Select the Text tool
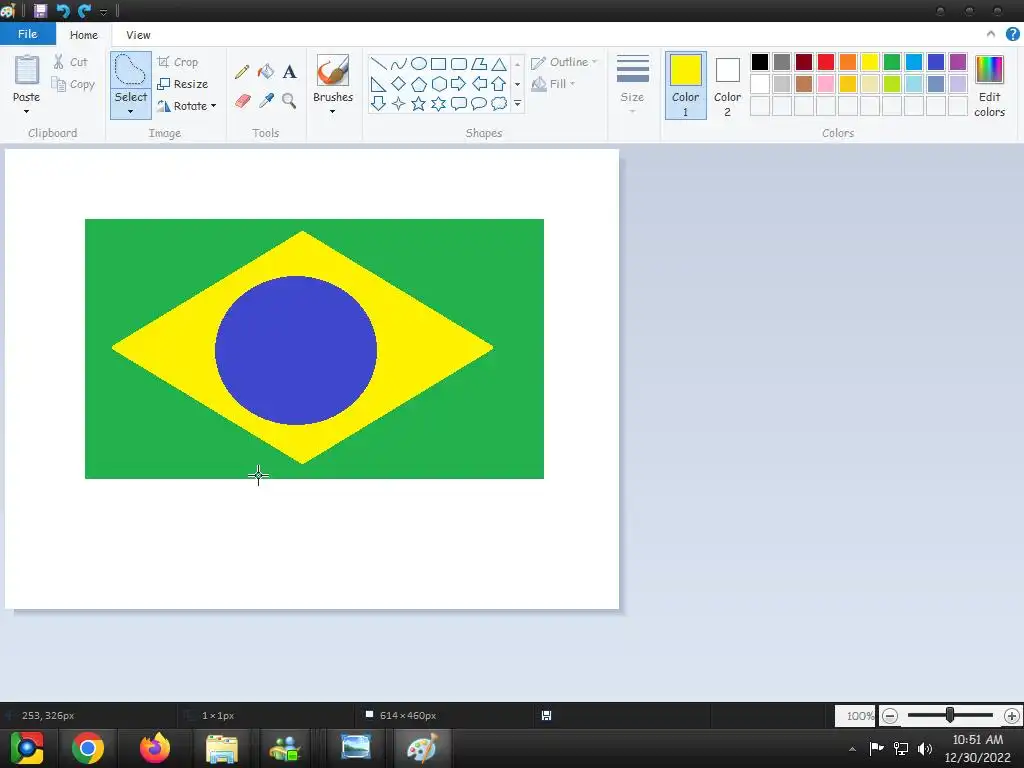1024x768 pixels. (x=289, y=72)
